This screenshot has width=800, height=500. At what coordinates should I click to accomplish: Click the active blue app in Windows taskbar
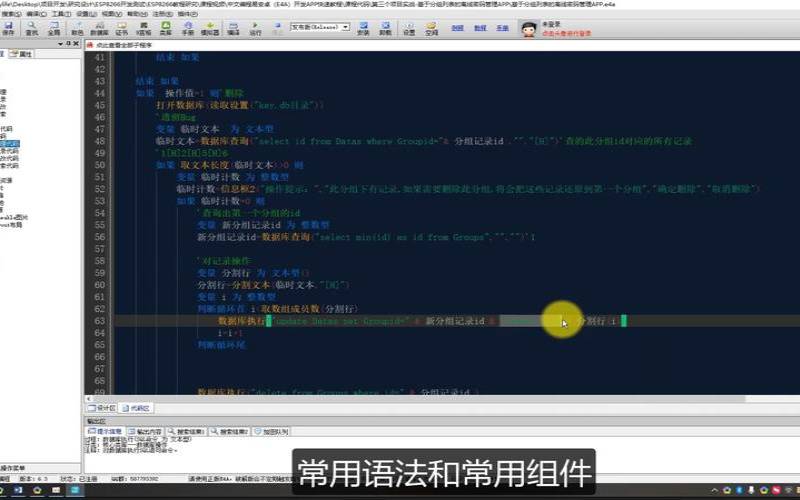click(x=75, y=490)
